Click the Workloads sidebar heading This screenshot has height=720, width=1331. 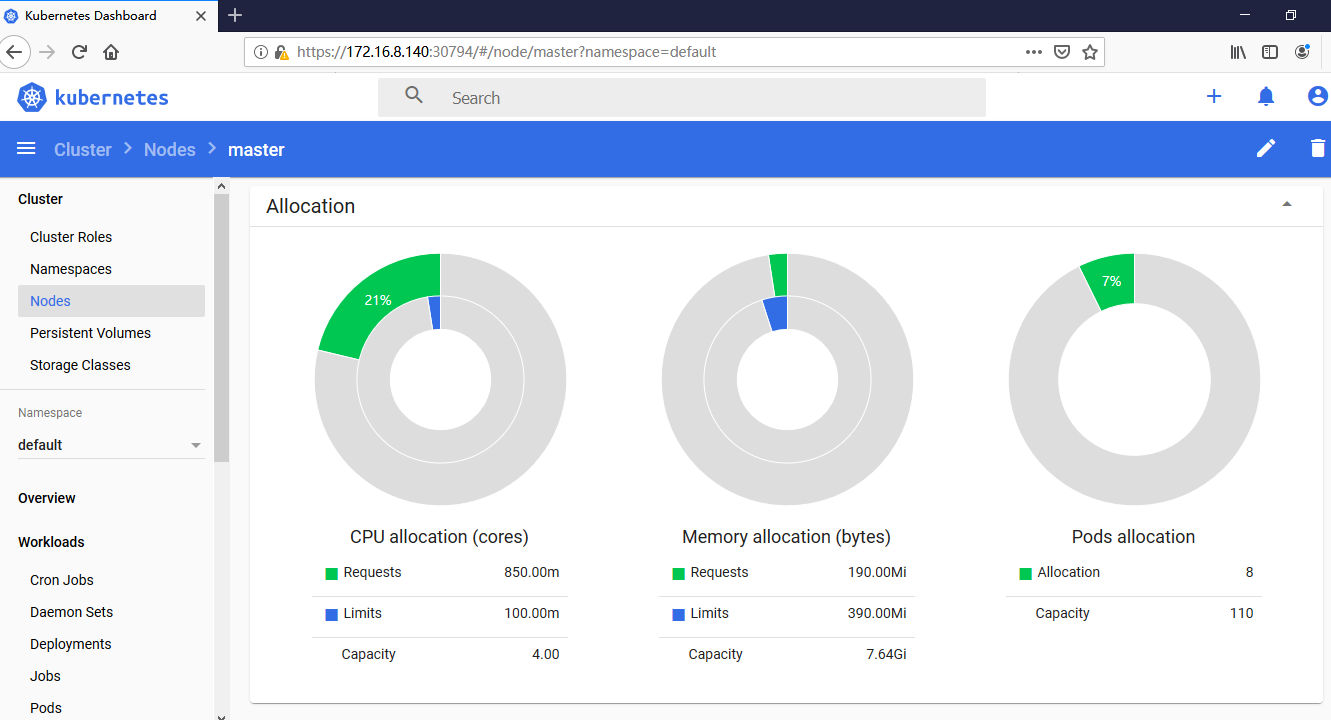coord(51,542)
